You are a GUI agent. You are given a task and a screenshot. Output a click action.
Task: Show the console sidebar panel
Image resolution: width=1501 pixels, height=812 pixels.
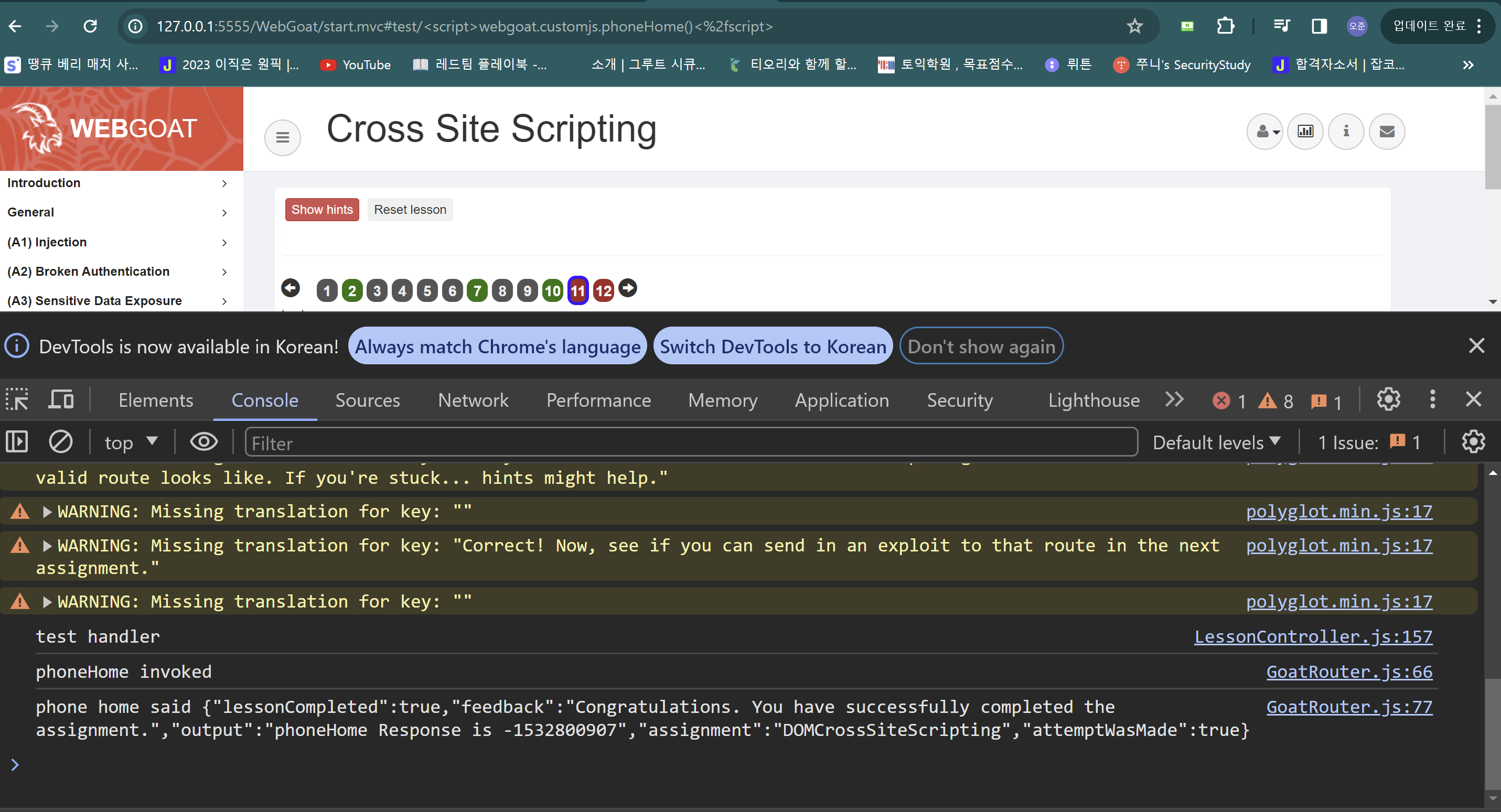point(17,442)
